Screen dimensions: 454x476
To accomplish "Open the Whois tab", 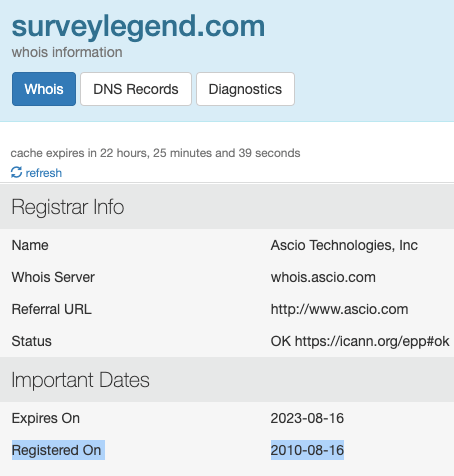I will pyautogui.click(x=44, y=89).
